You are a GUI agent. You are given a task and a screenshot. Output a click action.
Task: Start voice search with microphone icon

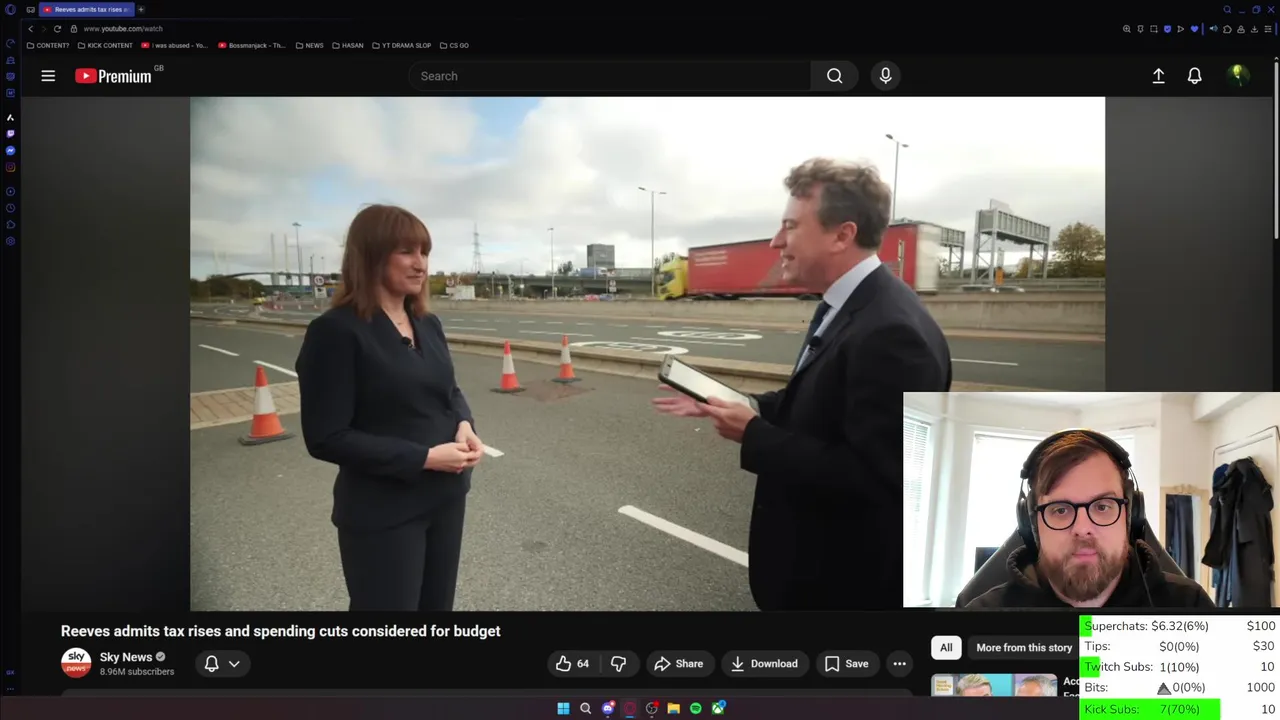tap(885, 76)
